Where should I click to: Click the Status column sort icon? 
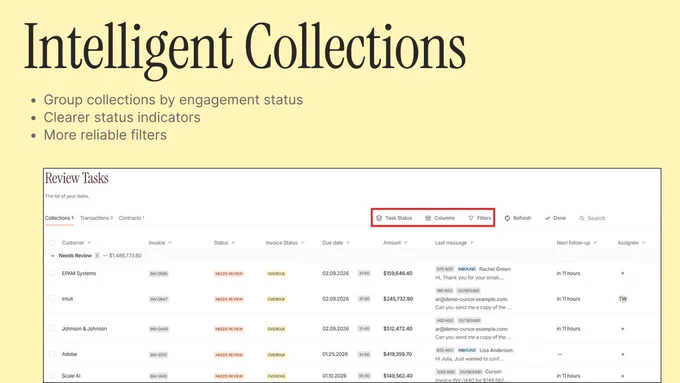click(233, 243)
